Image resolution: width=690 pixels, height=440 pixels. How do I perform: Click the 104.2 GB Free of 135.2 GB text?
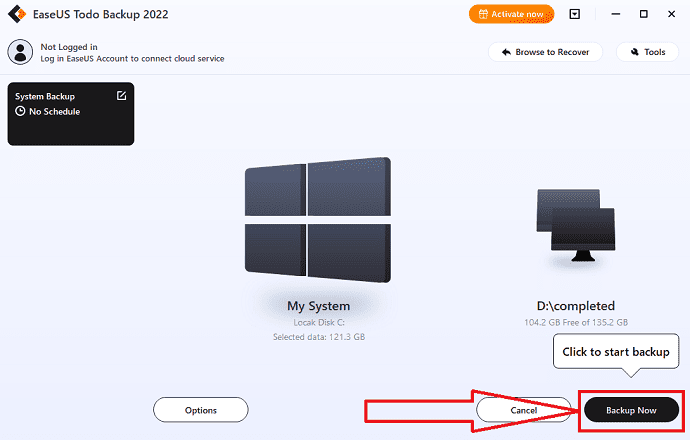coord(576,323)
